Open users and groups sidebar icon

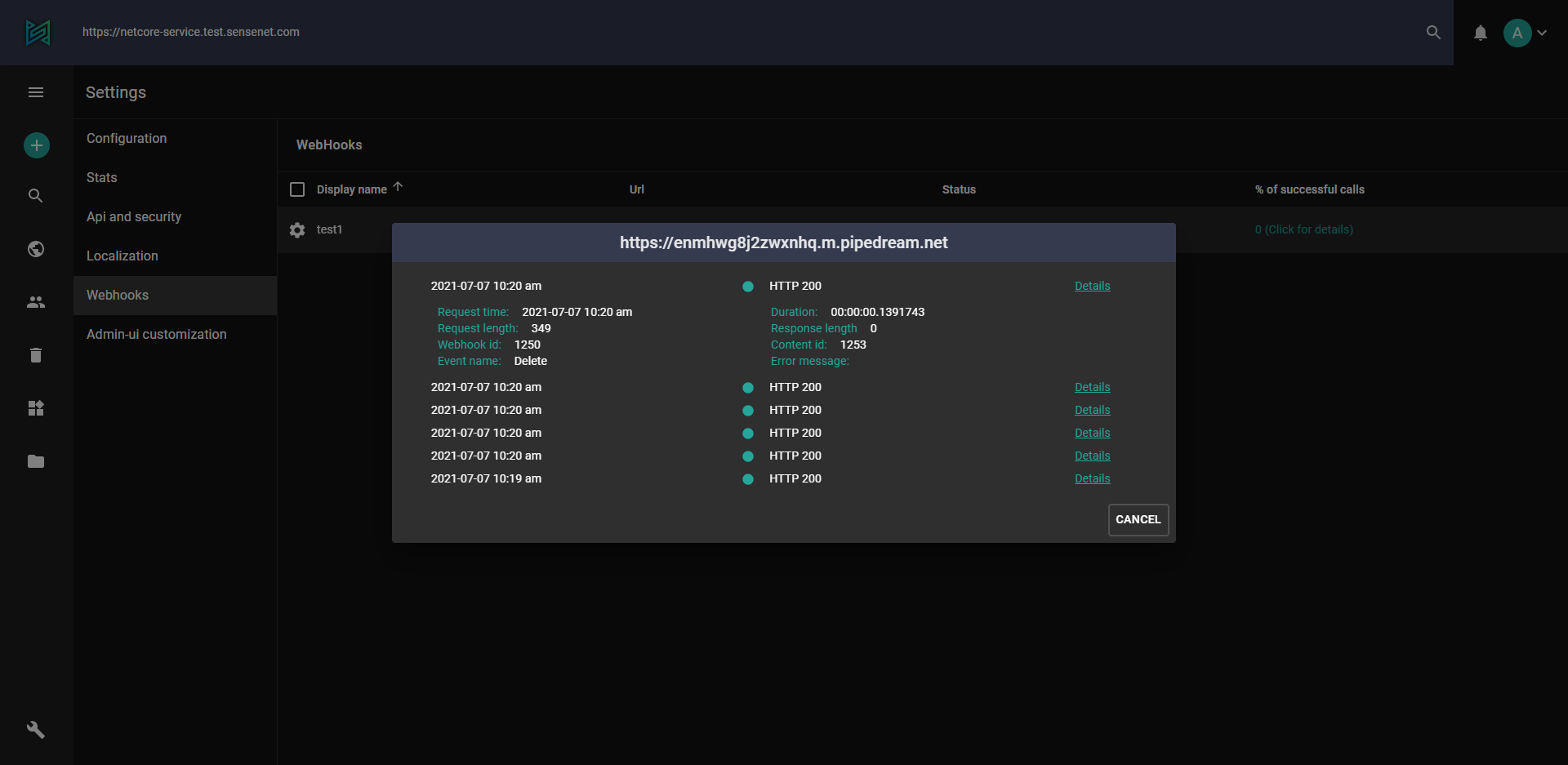pyautogui.click(x=36, y=302)
